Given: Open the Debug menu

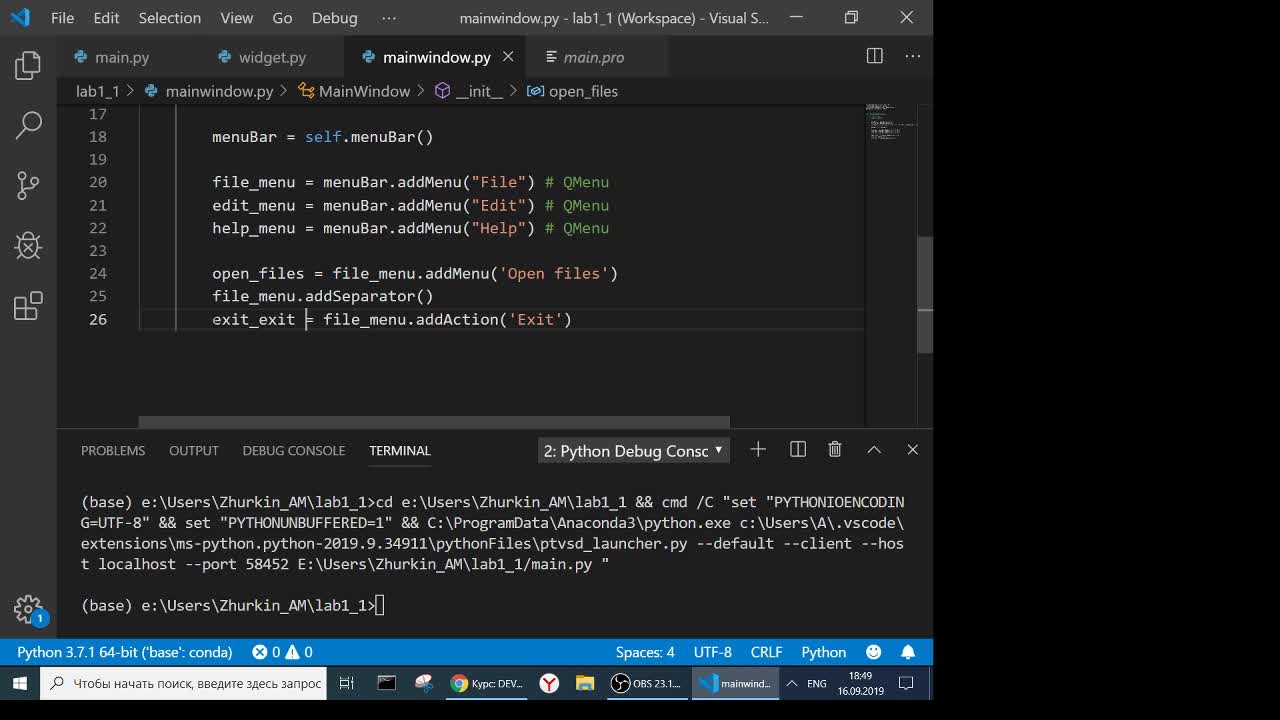Looking at the screenshot, I should click(334, 18).
